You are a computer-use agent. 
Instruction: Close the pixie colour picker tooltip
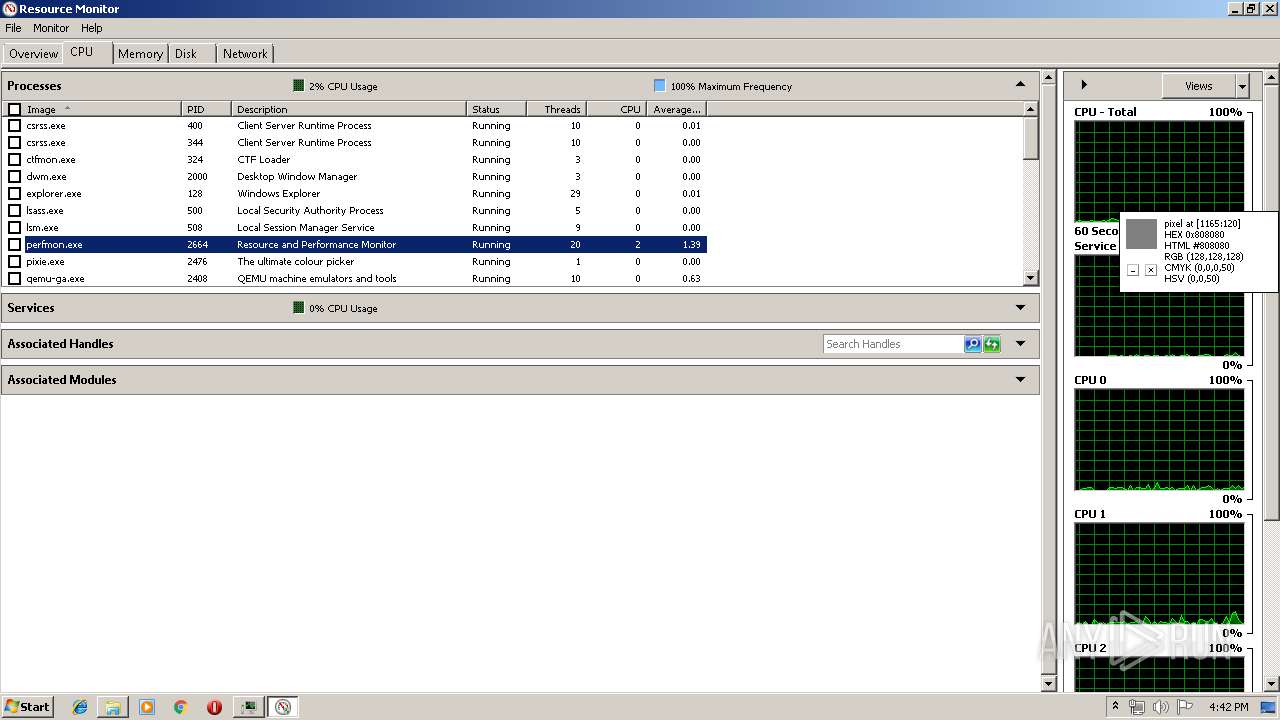(1150, 270)
